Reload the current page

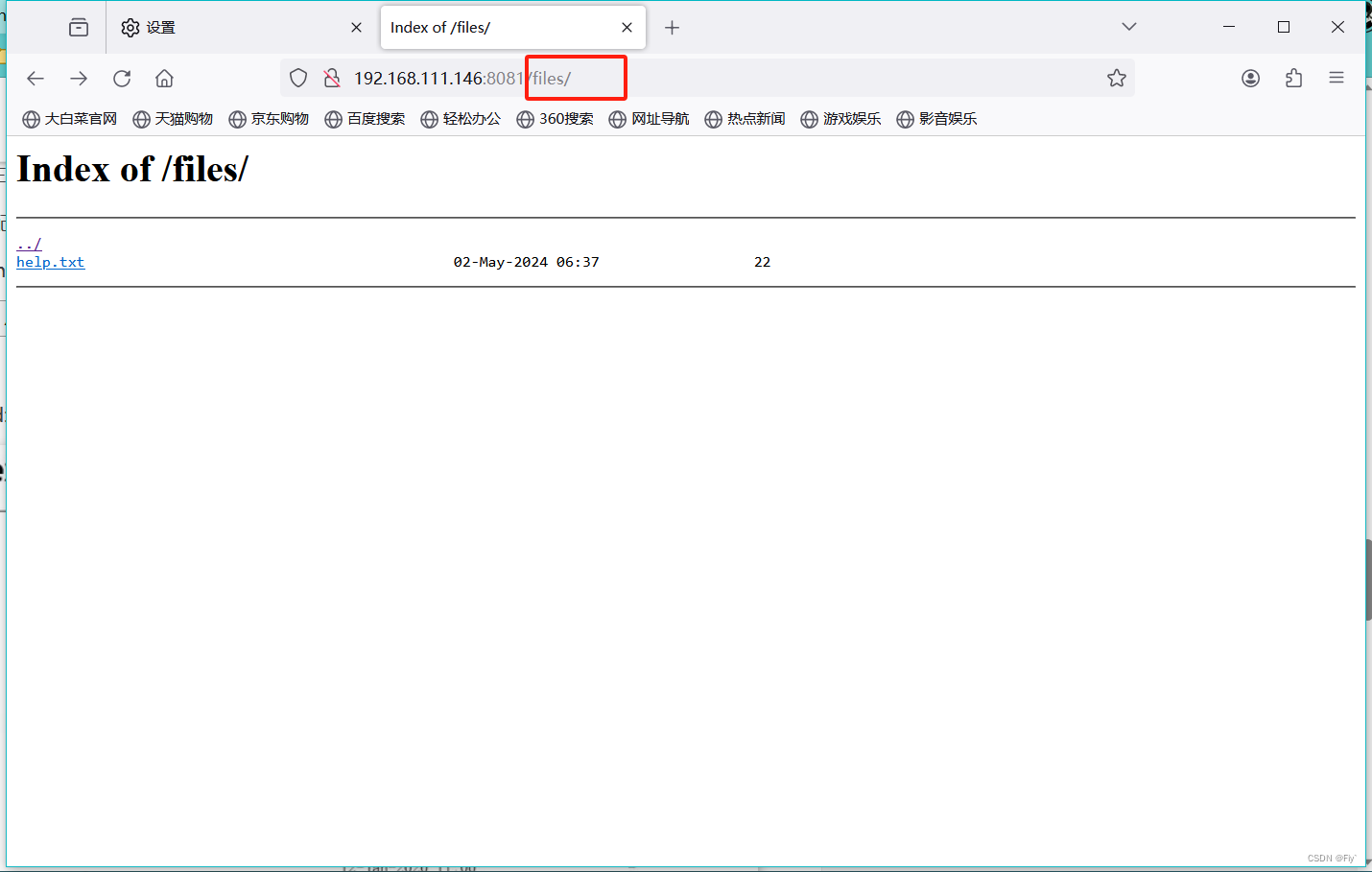pyautogui.click(x=122, y=79)
